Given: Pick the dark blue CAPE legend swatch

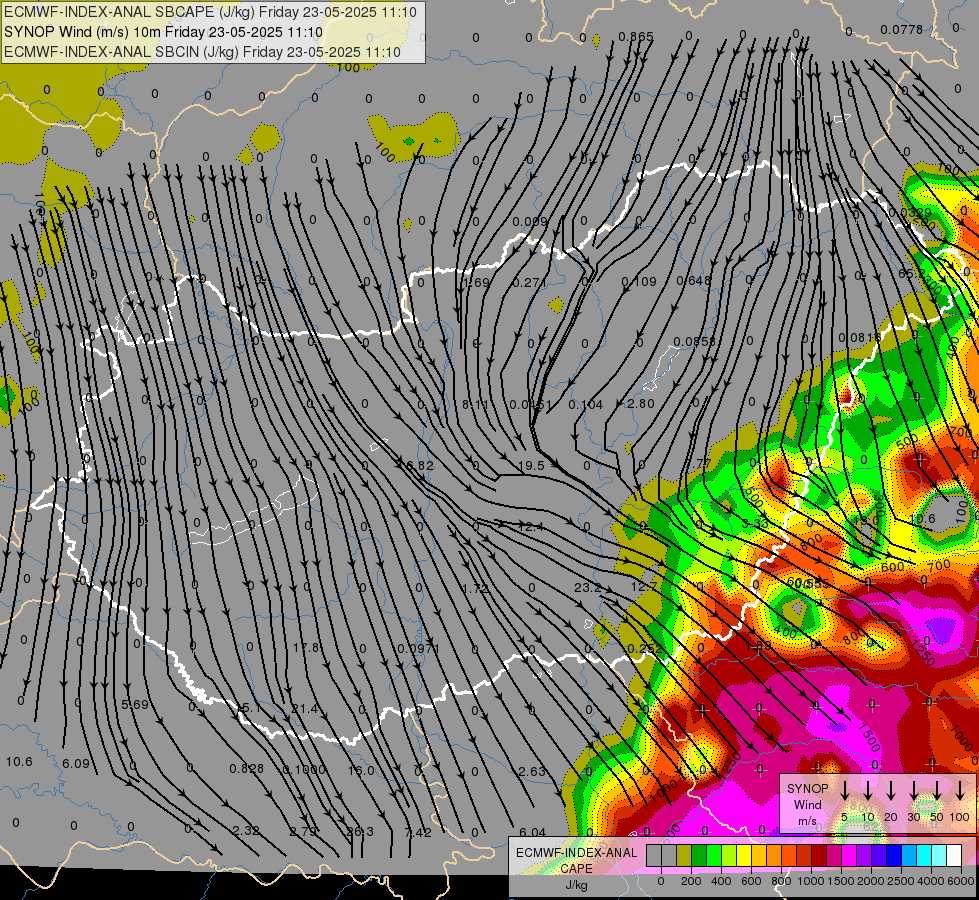Looking at the screenshot, I should [894, 856].
